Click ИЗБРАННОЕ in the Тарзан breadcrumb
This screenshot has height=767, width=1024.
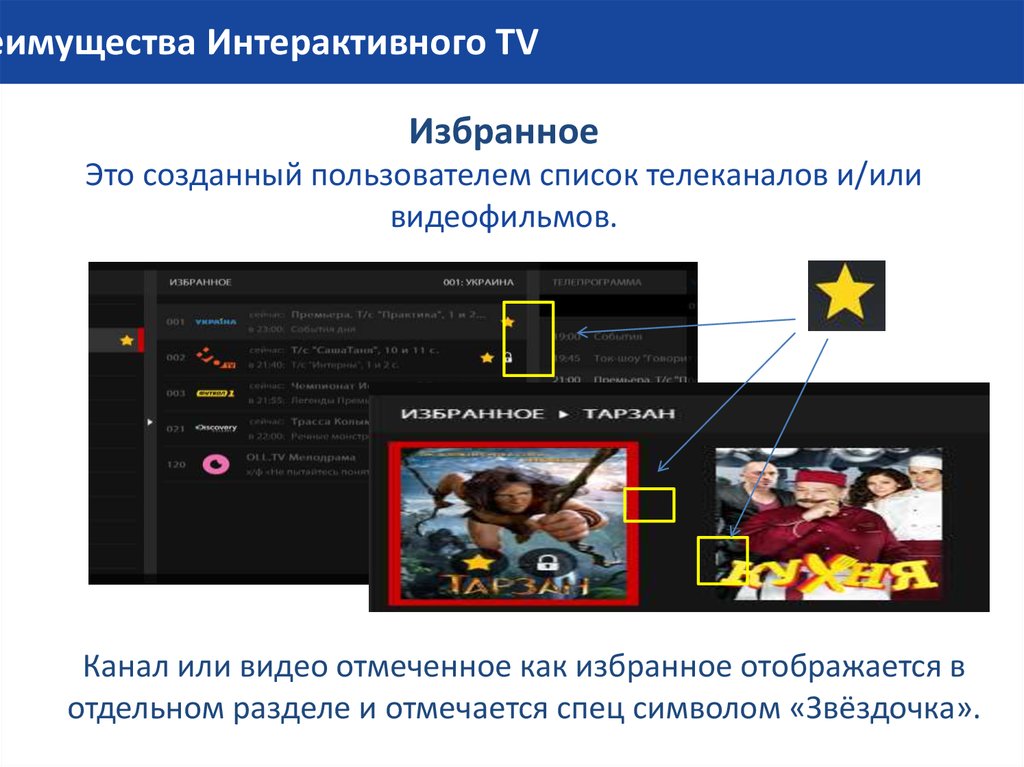(472, 414)
